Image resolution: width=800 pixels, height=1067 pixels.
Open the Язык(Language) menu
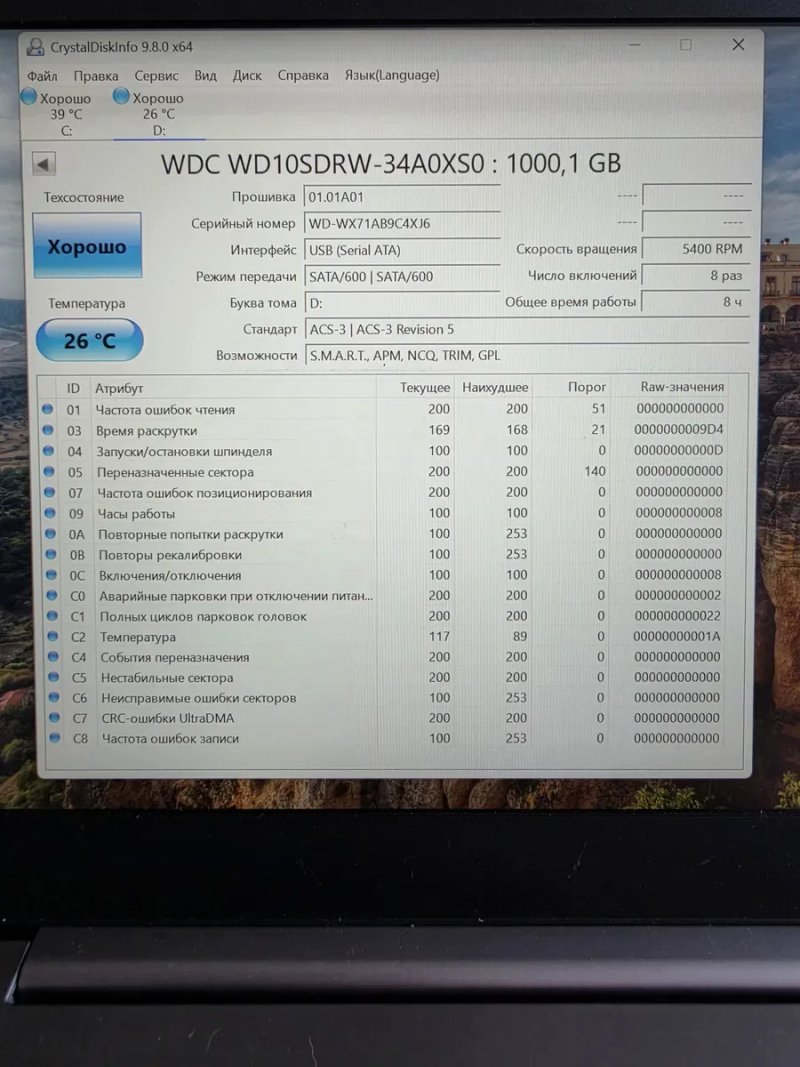pos(392,75)
